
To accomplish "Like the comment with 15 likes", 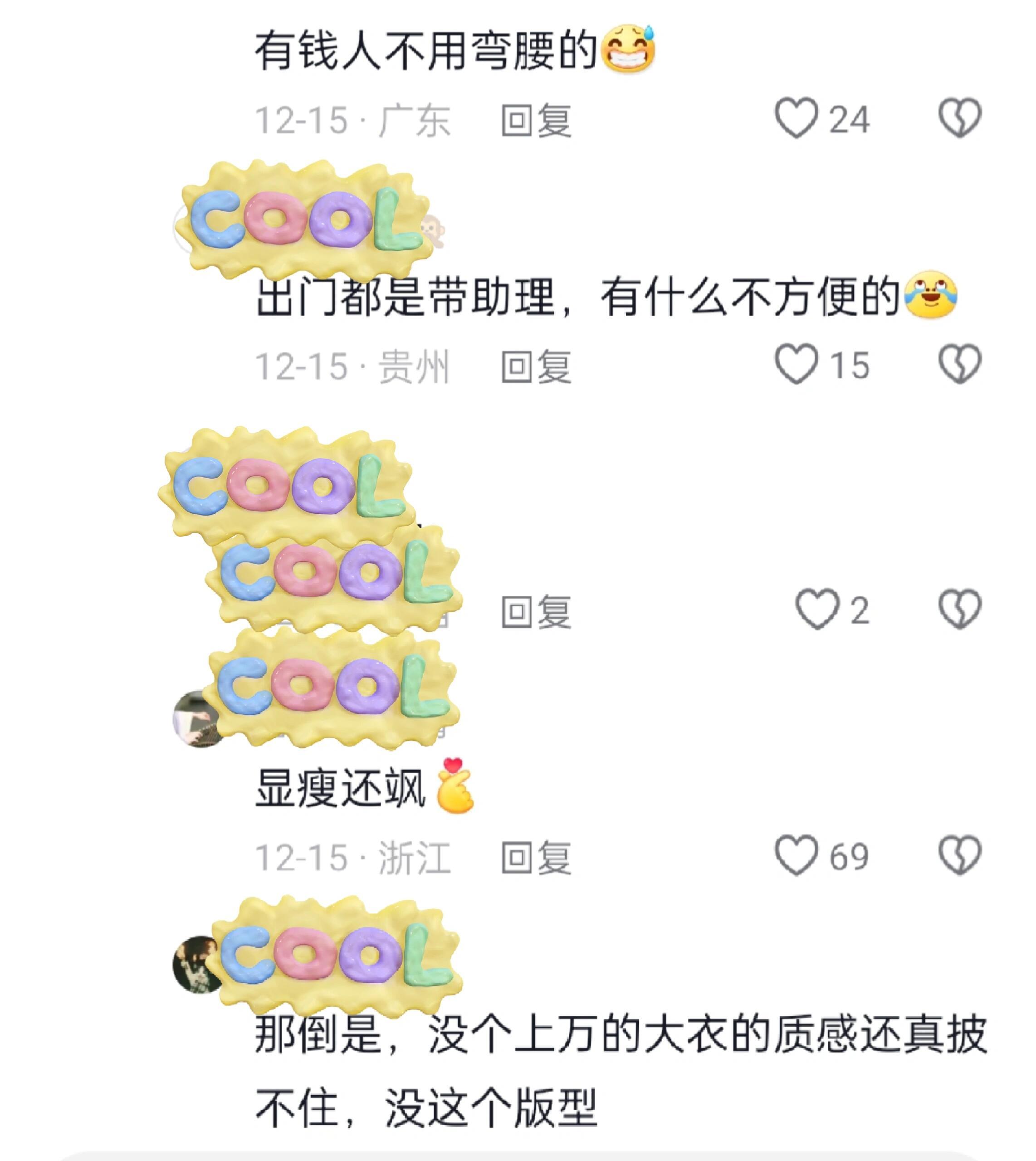I will [x=796, y=364].
